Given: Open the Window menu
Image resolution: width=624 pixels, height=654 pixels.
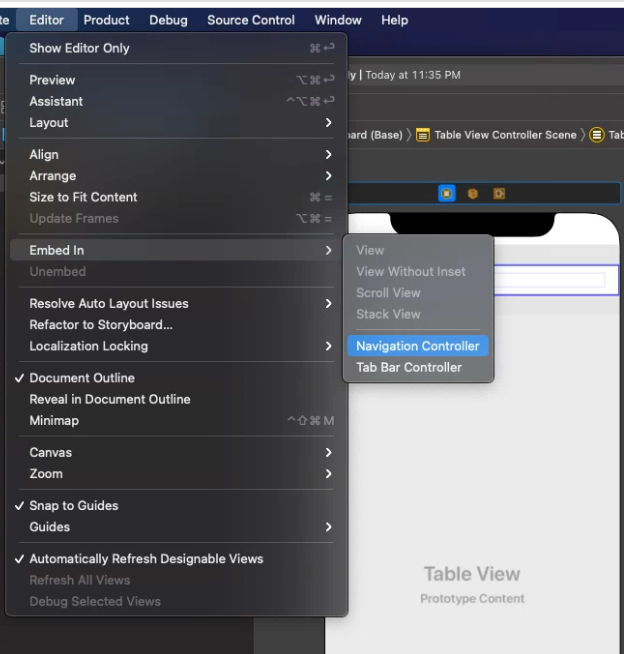Looking at the screenshot, I should point(338,20).
